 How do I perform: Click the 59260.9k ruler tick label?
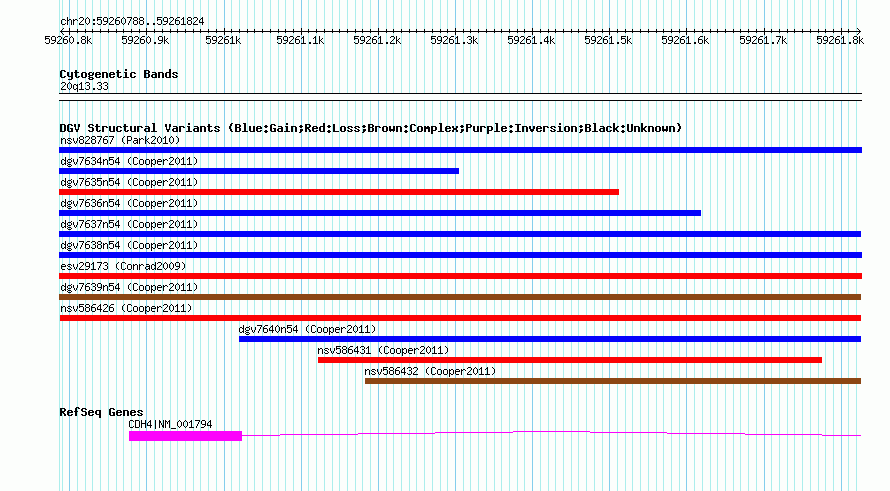[145, 40]
